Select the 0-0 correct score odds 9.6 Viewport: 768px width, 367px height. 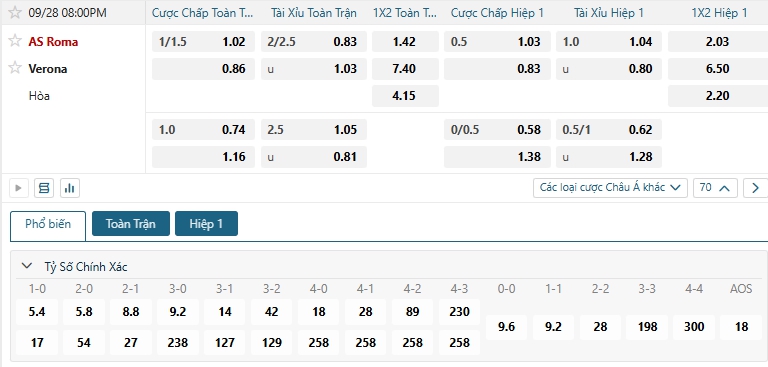point(506,327)
